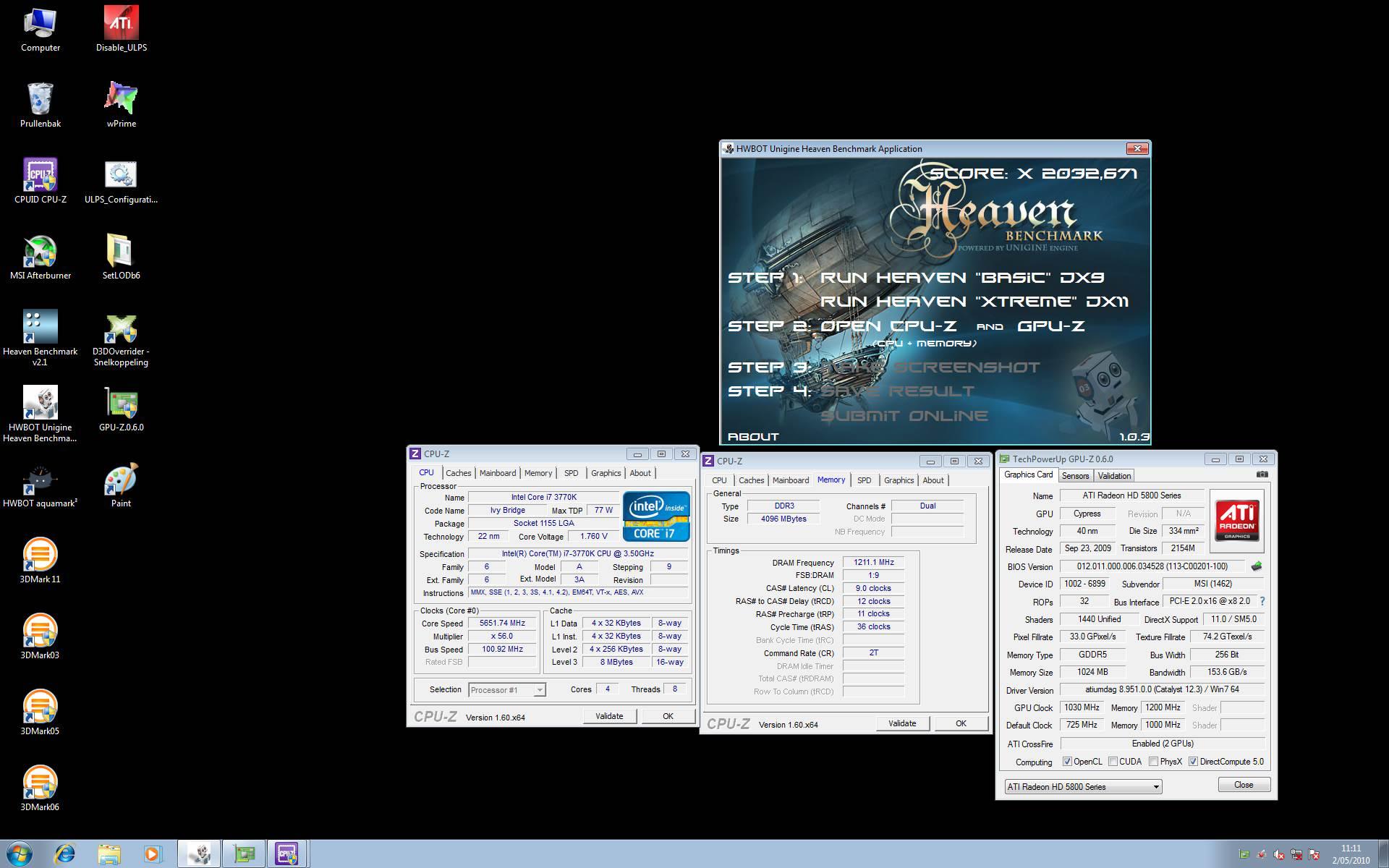Open the Windows Start menu orb
Viewport: 1389px width, 868px height.
pos(20,854)
